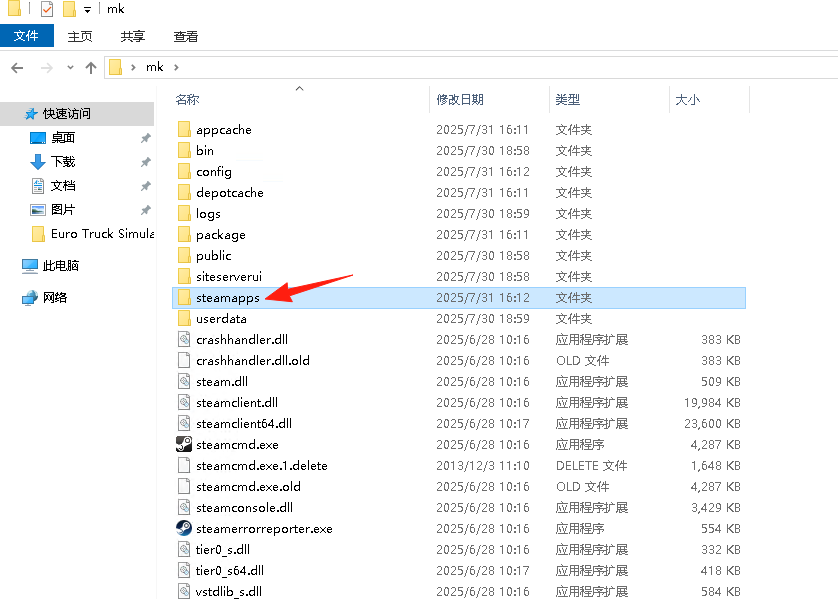Select the logs folder icon
This screenshot has height=602, width=838.
coord(184,213)
